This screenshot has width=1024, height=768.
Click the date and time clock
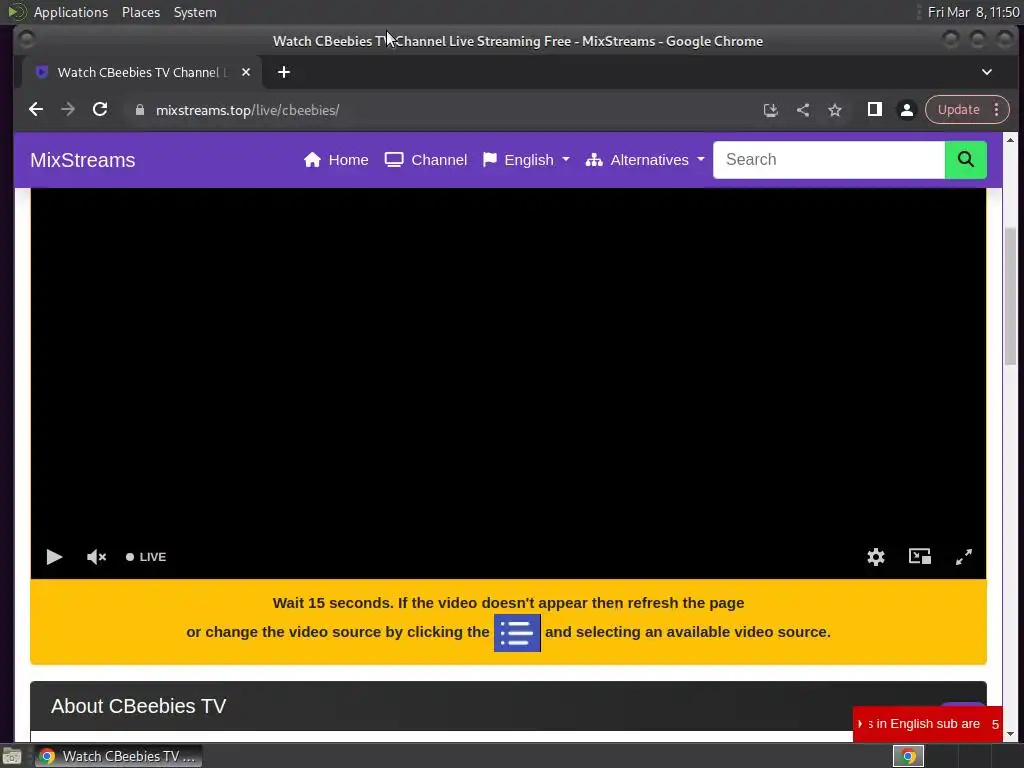(974, 12)
